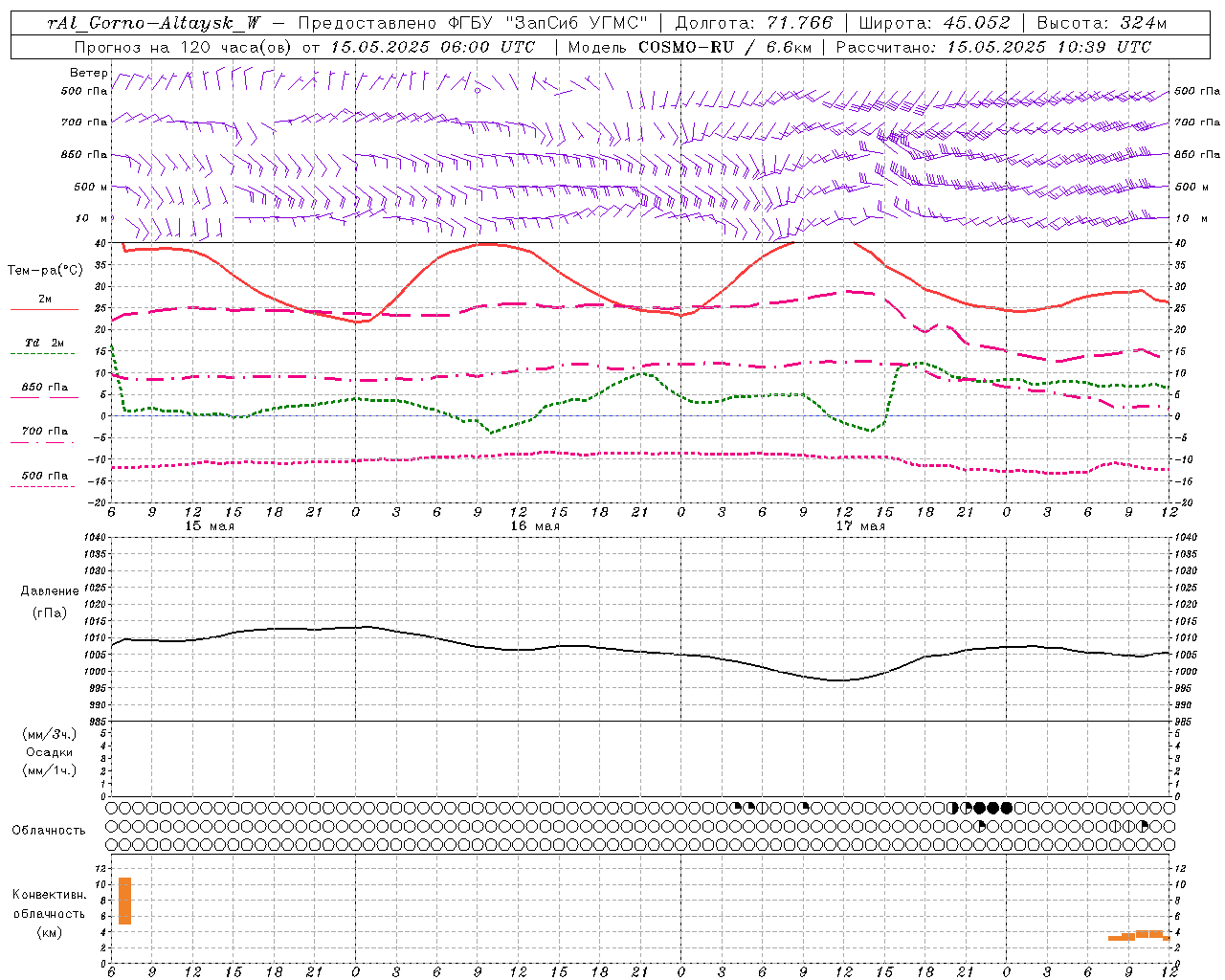Click the model name COSMO-RU / 6.6км

tap(724, 47)
